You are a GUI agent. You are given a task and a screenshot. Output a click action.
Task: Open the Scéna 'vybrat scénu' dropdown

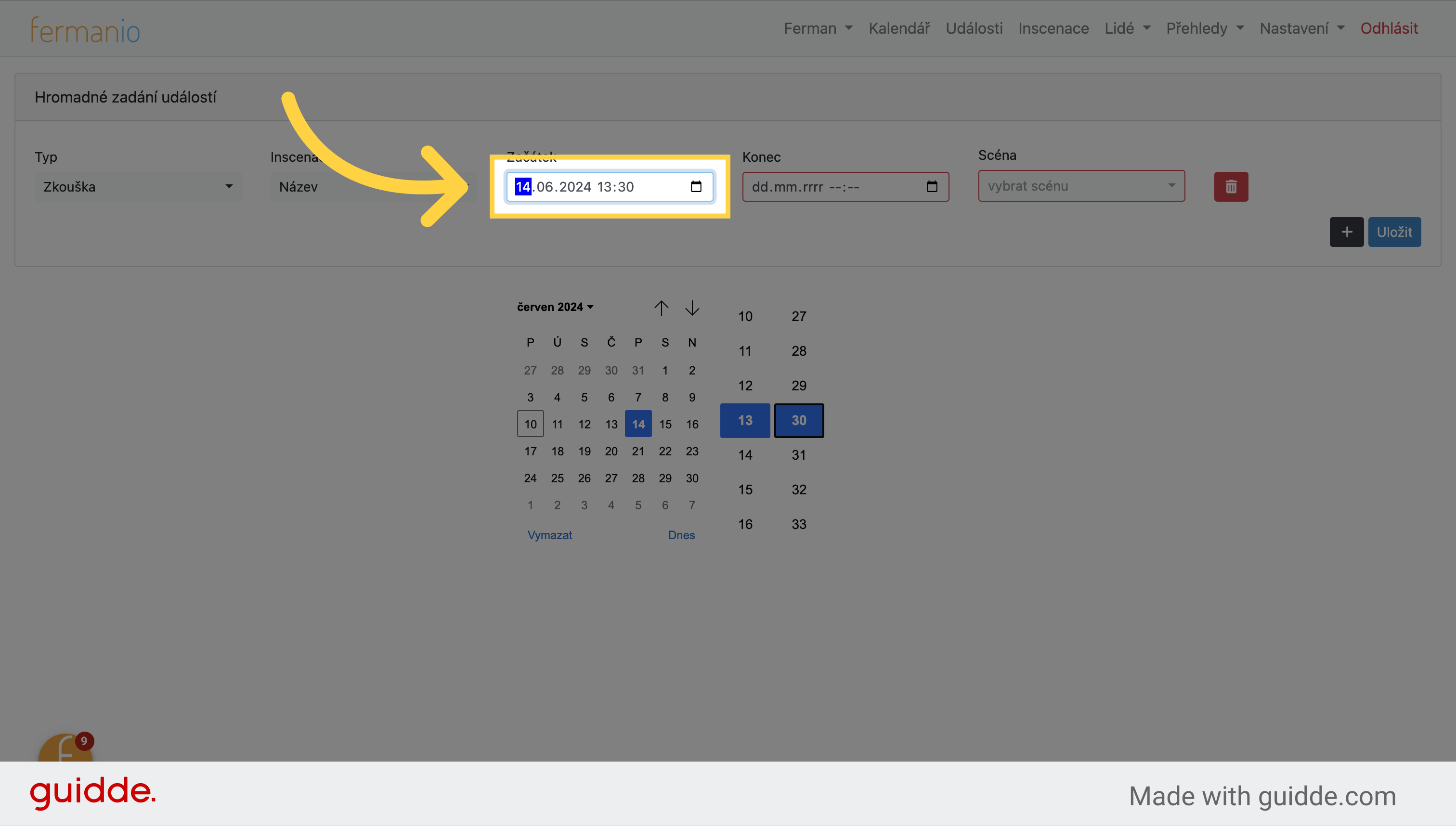click(x=1081, y=185)
